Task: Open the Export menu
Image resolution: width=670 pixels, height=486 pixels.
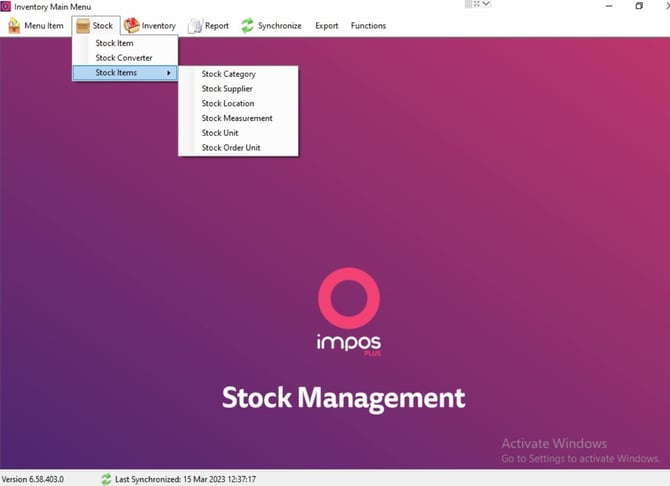Action: click(326, 26)
